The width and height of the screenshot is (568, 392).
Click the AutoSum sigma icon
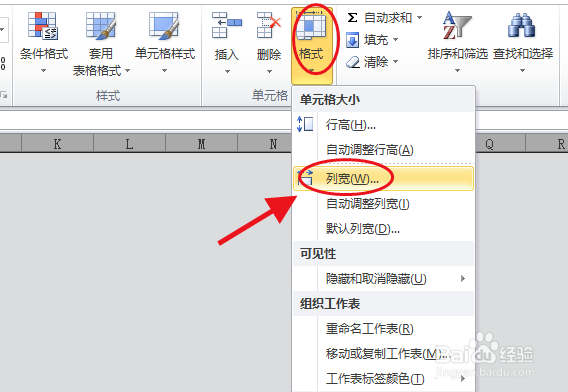click(x=352, y=17)
